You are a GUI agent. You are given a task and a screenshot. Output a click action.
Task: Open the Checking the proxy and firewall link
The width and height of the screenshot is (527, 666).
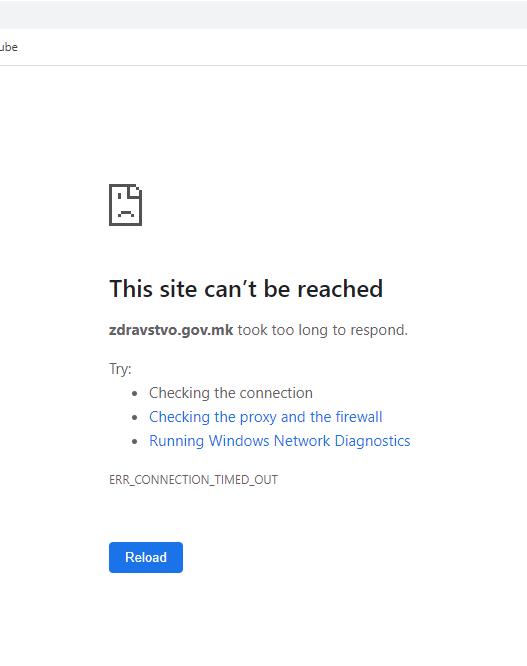265,417
